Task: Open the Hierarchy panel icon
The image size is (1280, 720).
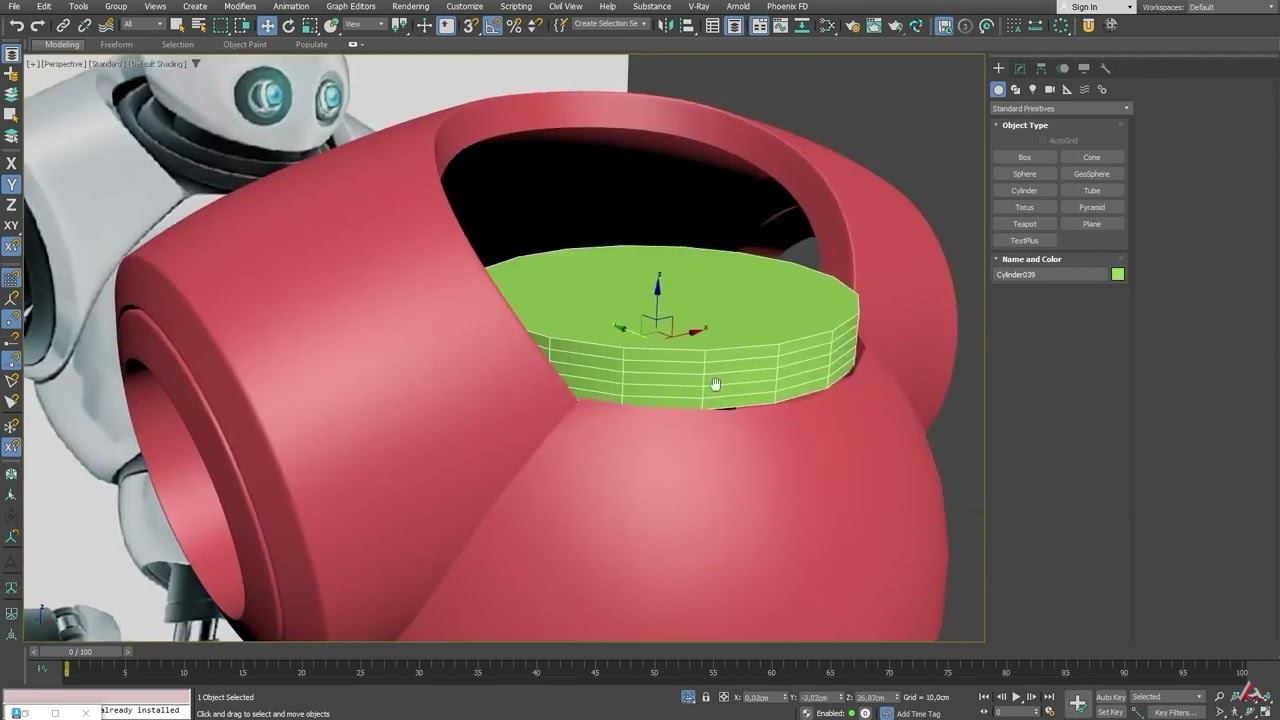Action: coord(1041,68)
